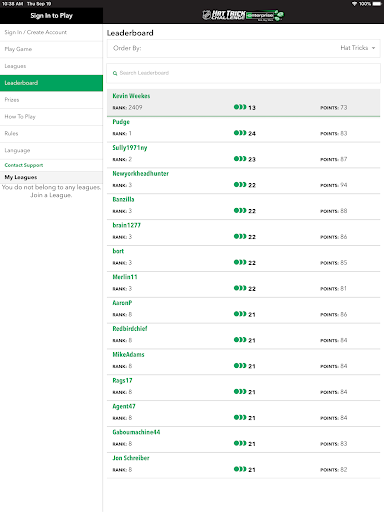Image resolution: width=384 pixels, height=512 pixels.
Task: Click the Order By dropdown arrow
Action: pos(373,48)
